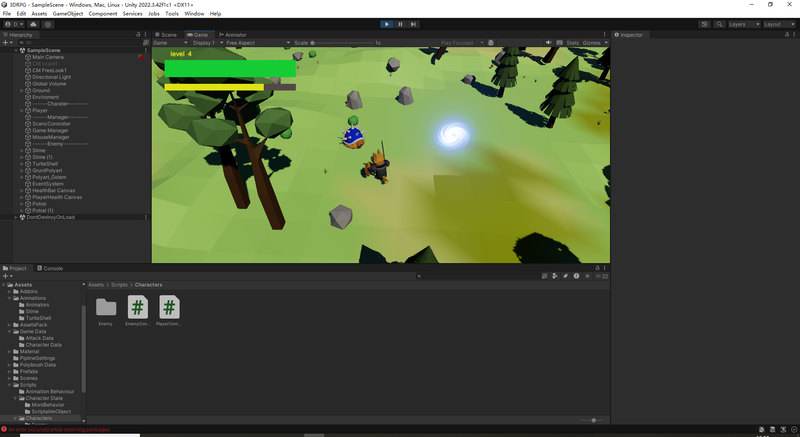Open the Free Aspect dropdown
Image resolution: width=800 pixels, height=437 pixels.
click(258, 43)
